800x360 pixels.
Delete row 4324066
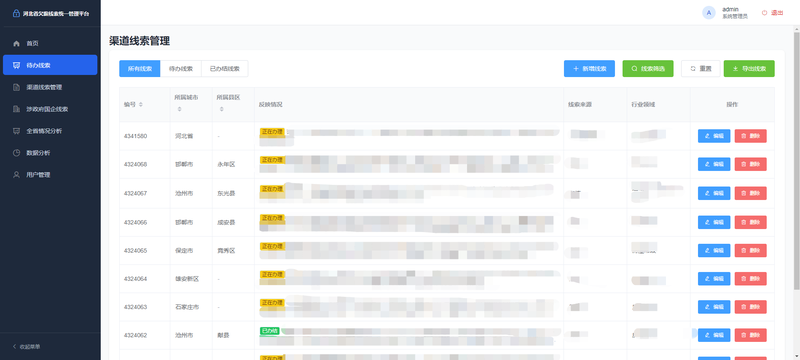point(751,222)
